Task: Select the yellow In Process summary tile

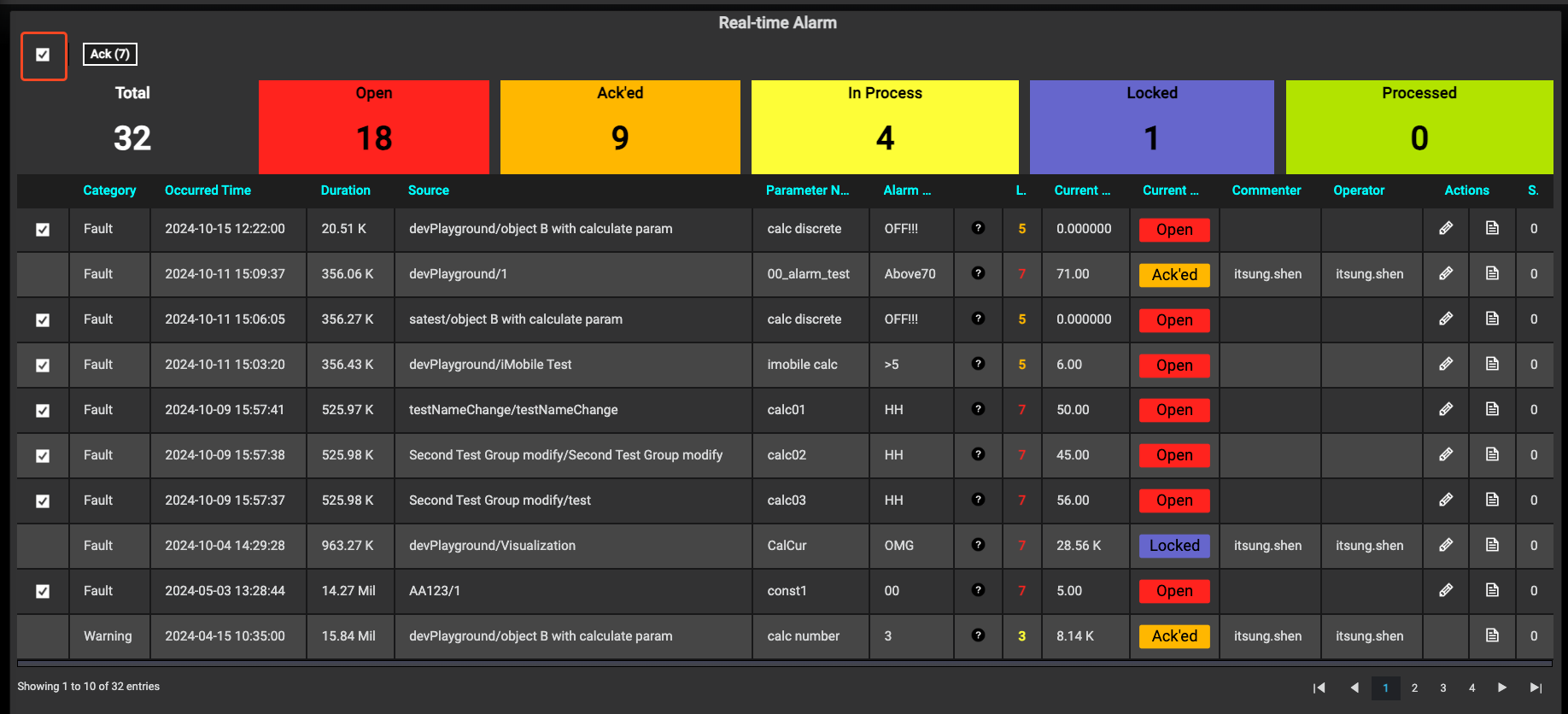Action: click(884, 127)
